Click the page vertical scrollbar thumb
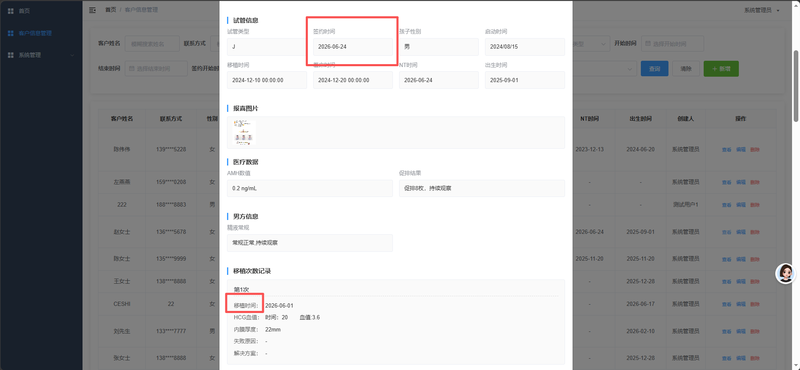This screenshot has width=800, height=370. tap(796, 86)
